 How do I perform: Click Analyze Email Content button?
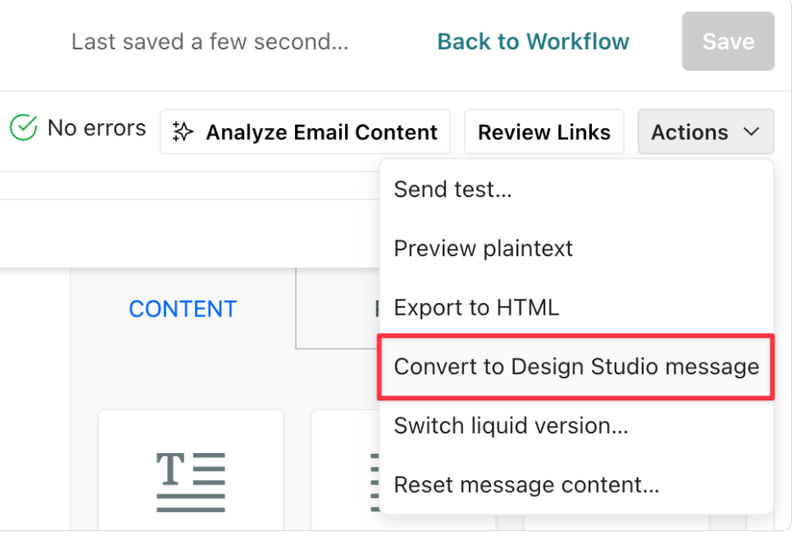click(x=305, y=132)
